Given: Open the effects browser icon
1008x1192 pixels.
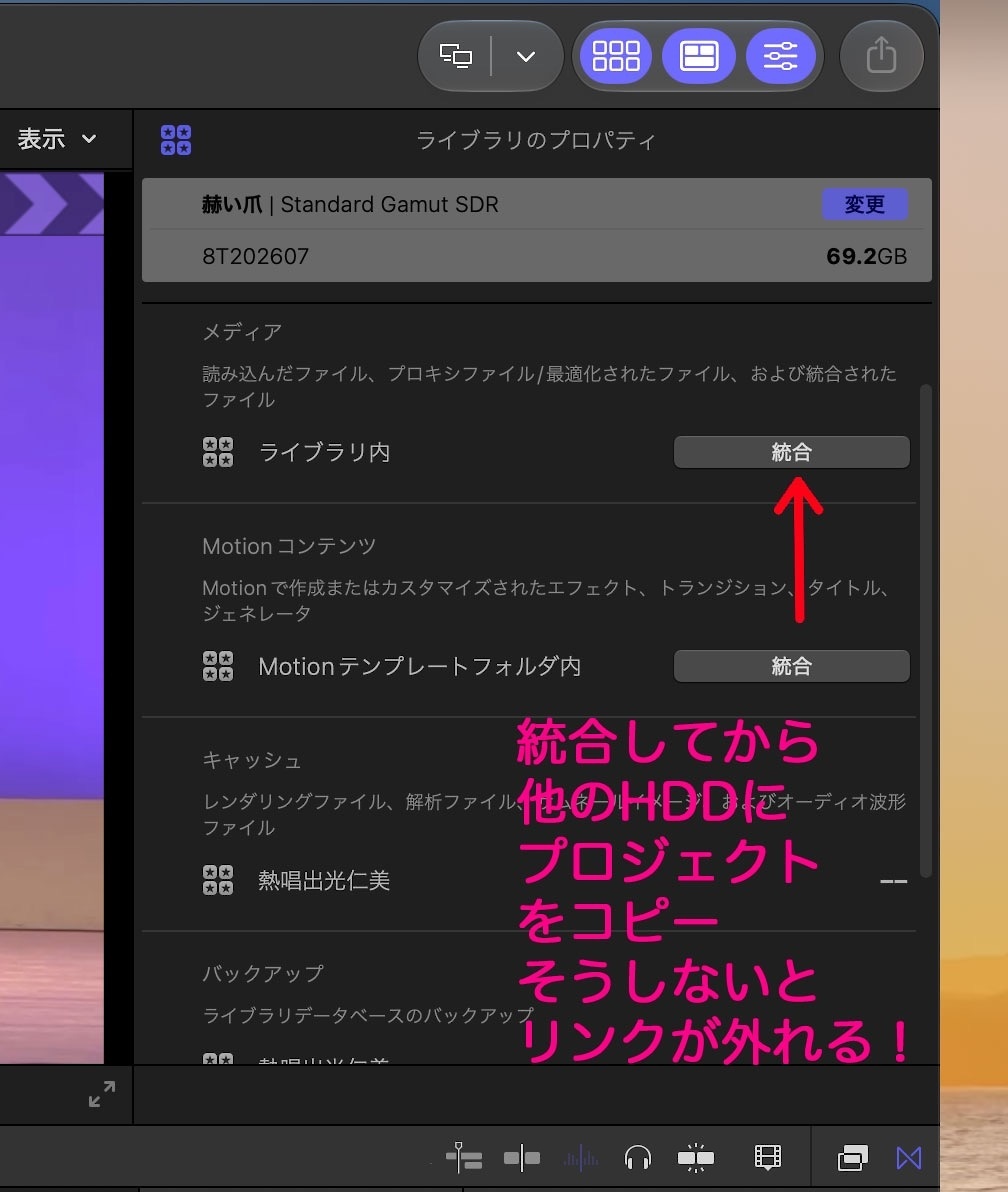Looking at the screenshot, I should pos(853,1158).
